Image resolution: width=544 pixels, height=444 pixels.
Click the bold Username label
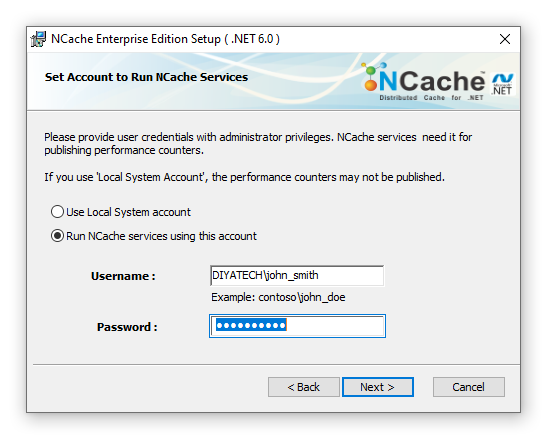click(123, 276)
